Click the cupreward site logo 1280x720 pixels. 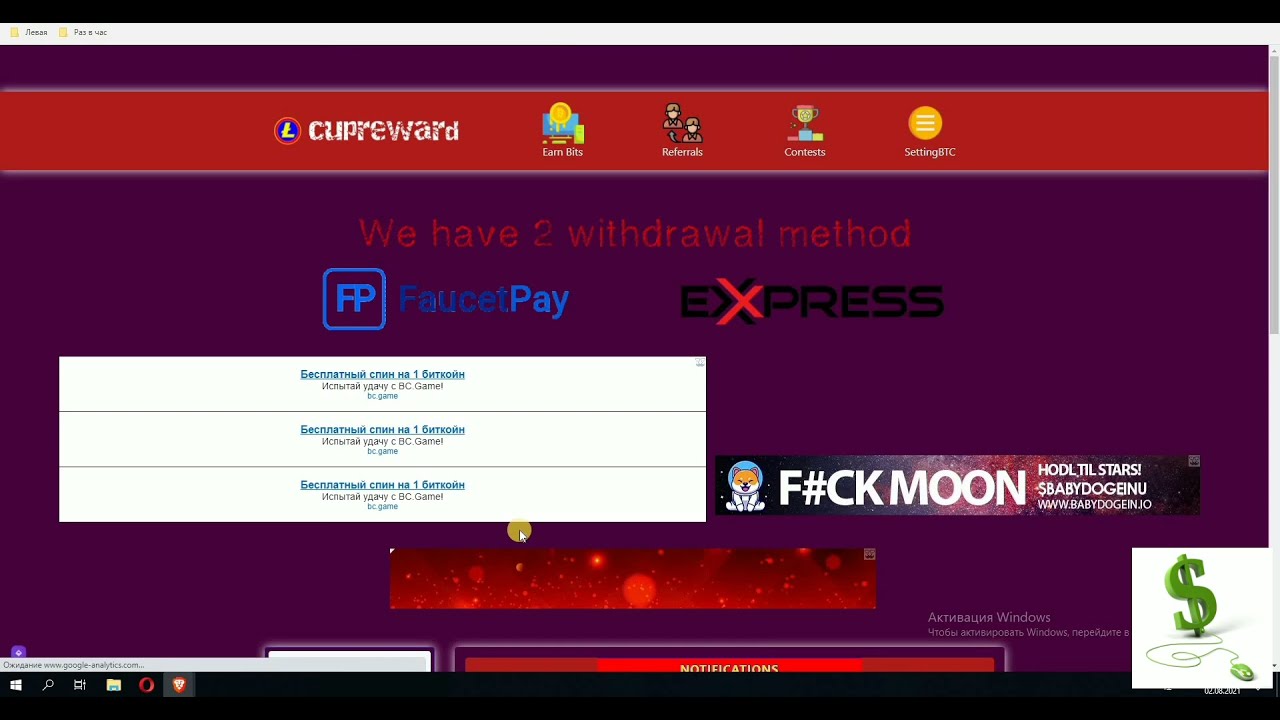(x=366, y=131)
